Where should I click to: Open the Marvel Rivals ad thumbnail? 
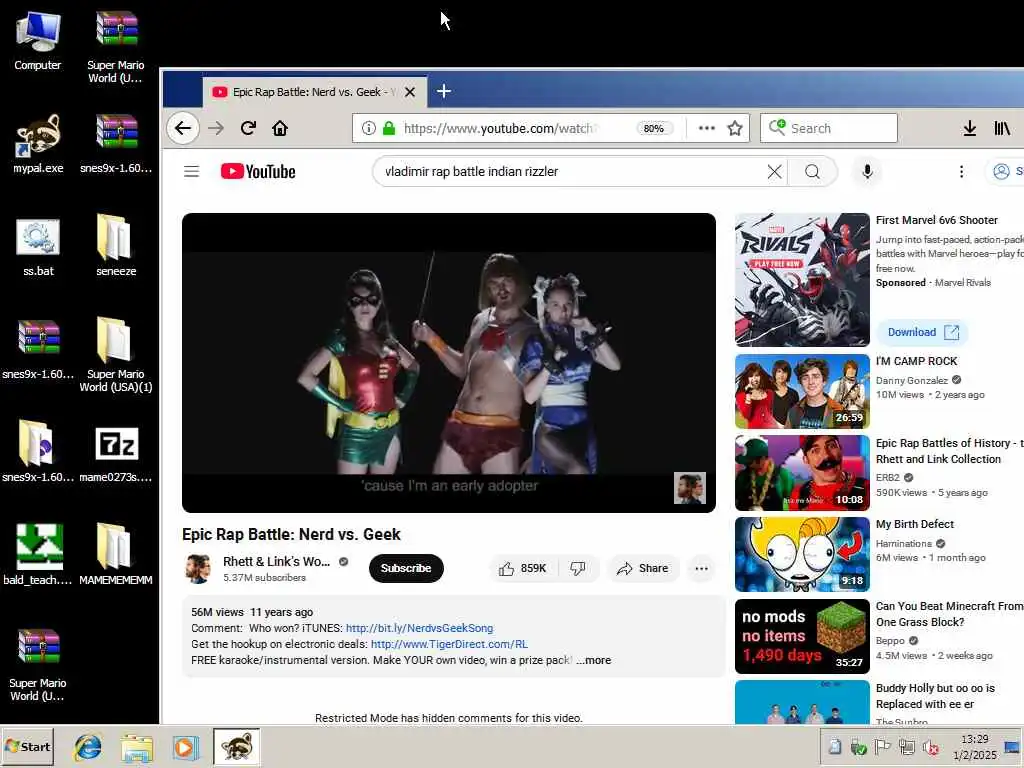(x=802, y=280)
